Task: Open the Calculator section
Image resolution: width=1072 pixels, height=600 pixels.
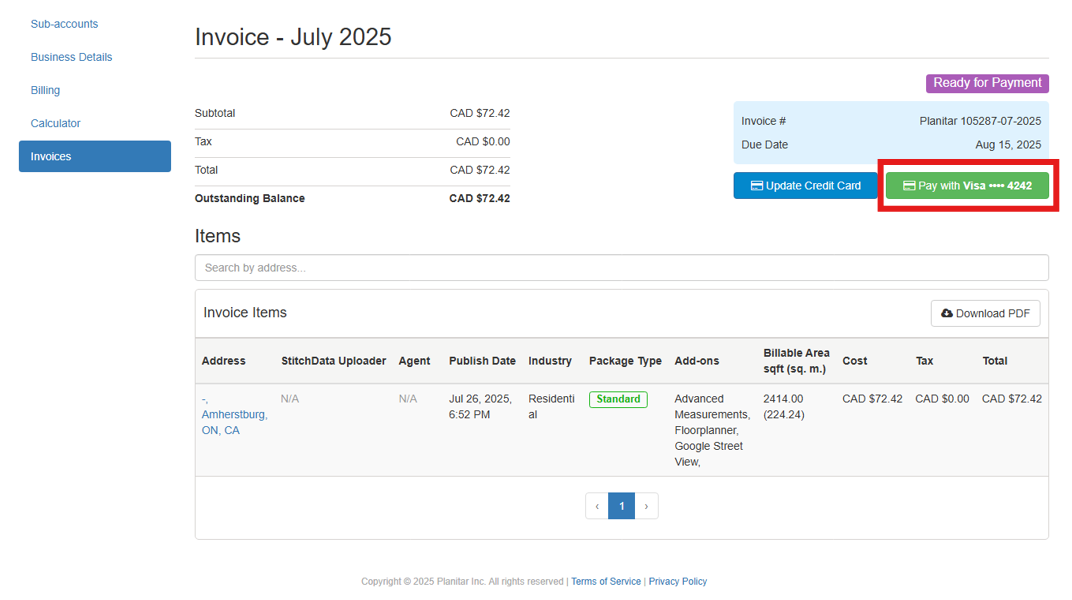Action: (x=55, y=122)
